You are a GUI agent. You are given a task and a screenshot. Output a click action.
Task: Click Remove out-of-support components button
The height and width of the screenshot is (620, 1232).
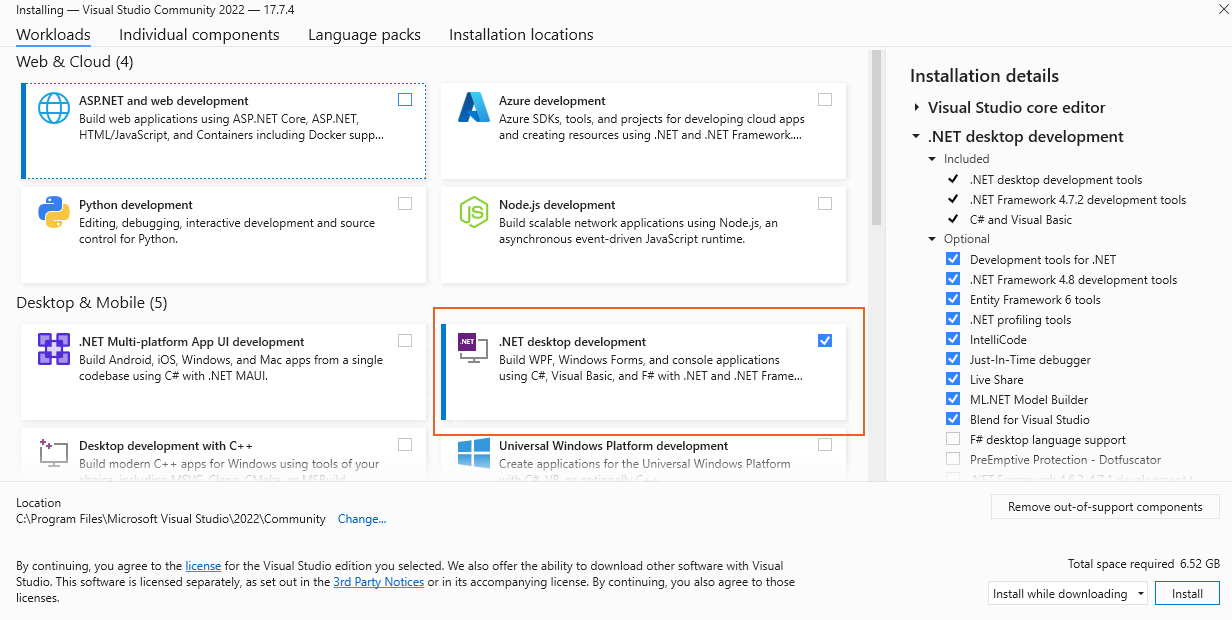(x=1105, y=507)
